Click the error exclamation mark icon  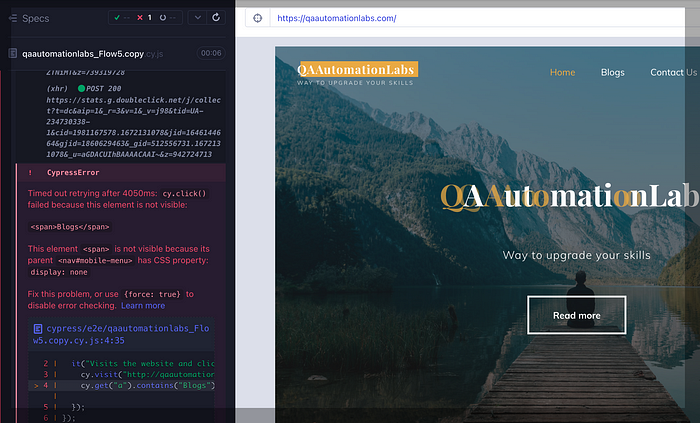pyautogui.click(x=30, y=173)
